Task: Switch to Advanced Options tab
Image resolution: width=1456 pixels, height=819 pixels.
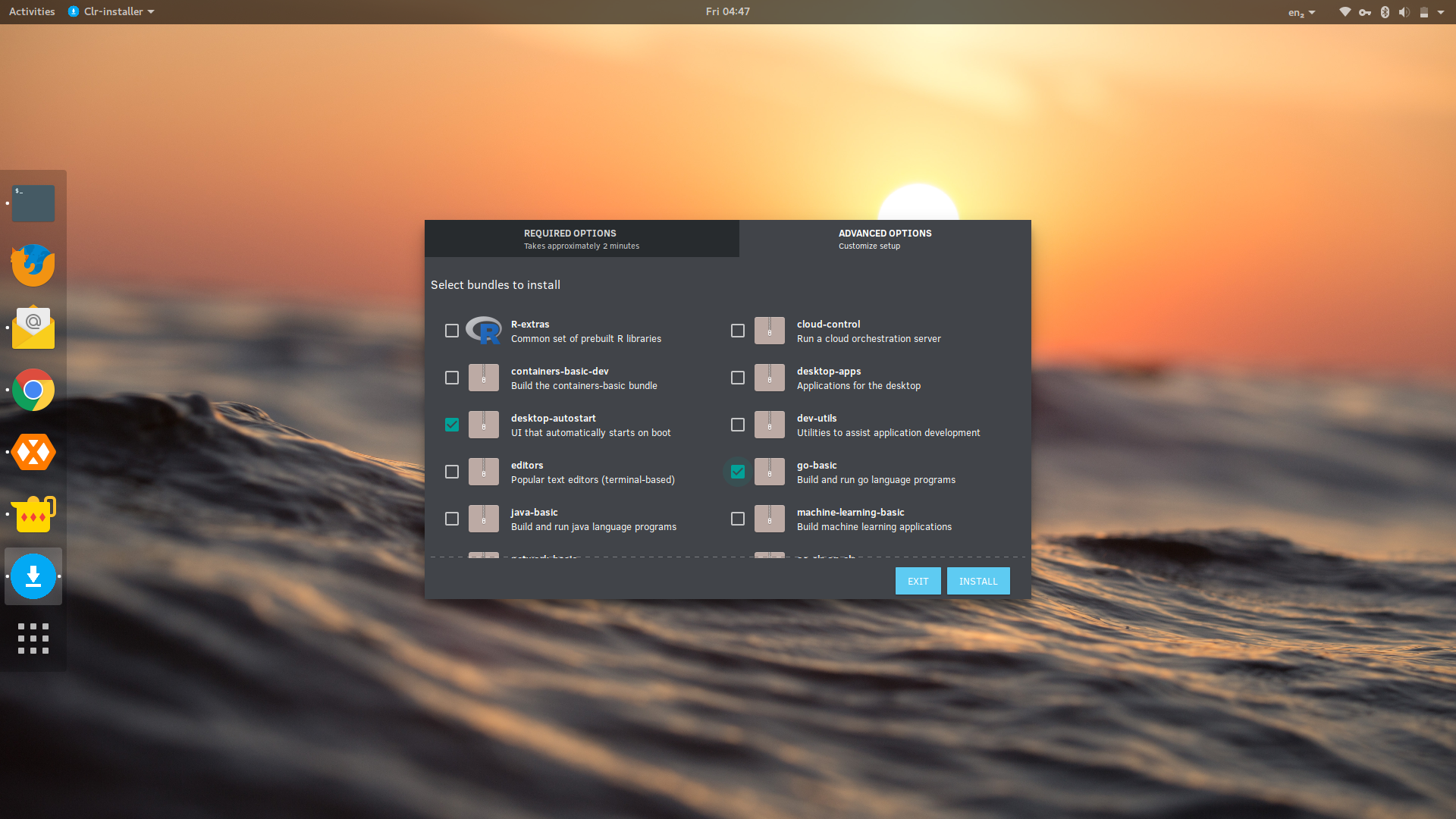Action: [885, 239]
